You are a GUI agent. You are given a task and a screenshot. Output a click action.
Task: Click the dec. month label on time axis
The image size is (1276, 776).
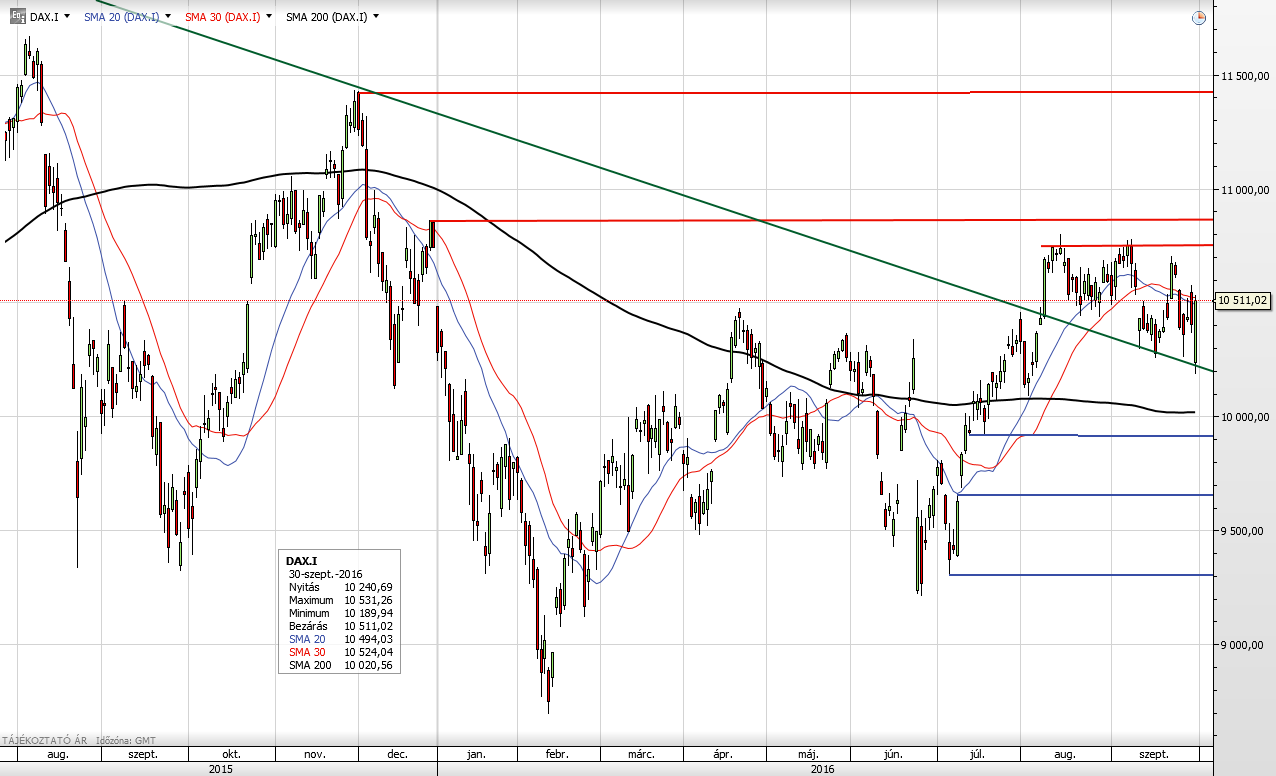tap(397, 755)
